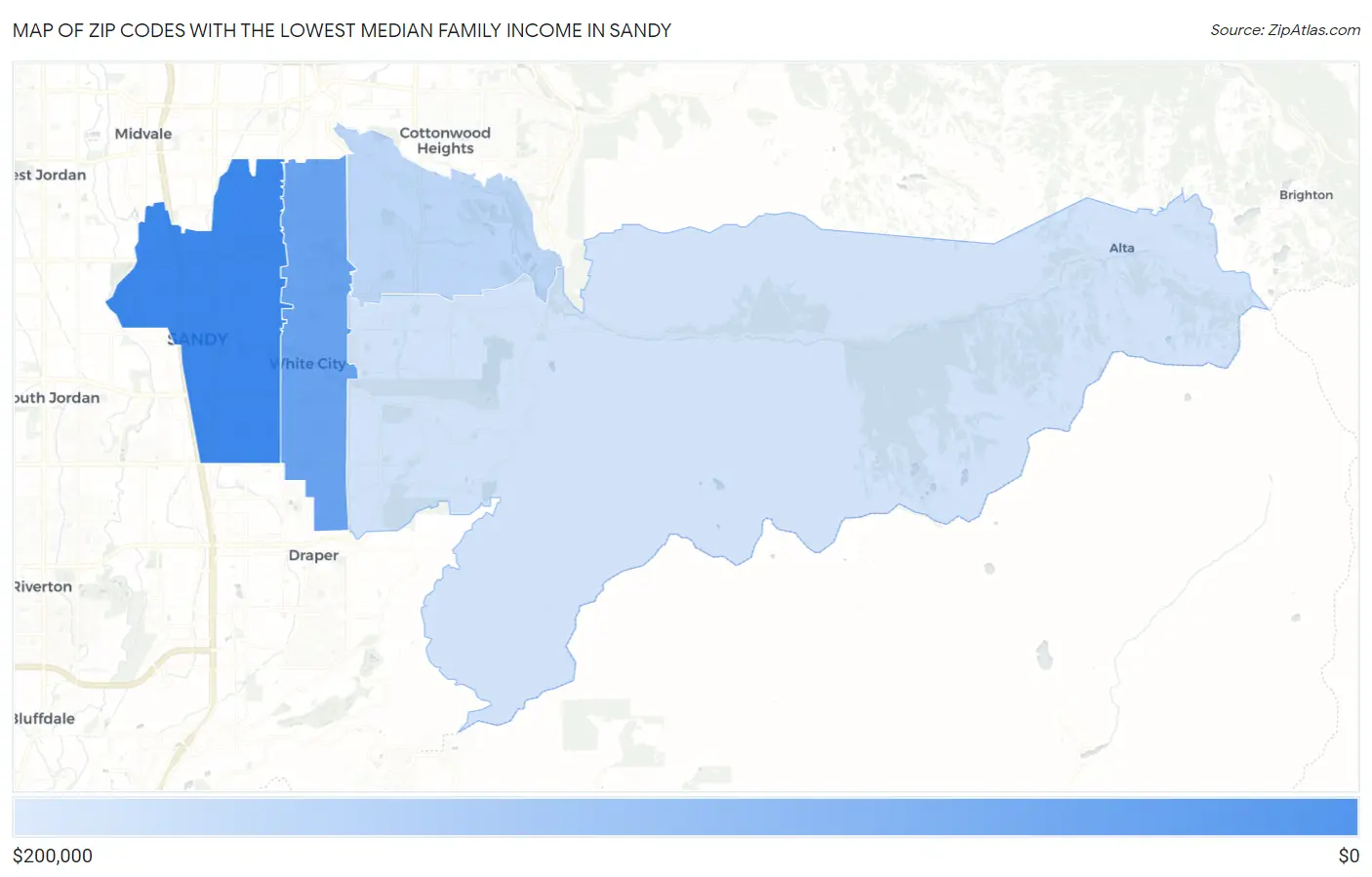The width and height of the screenshot is (1372, 877).
Task: Click the Alta map label
Action: coord(1121,248)
